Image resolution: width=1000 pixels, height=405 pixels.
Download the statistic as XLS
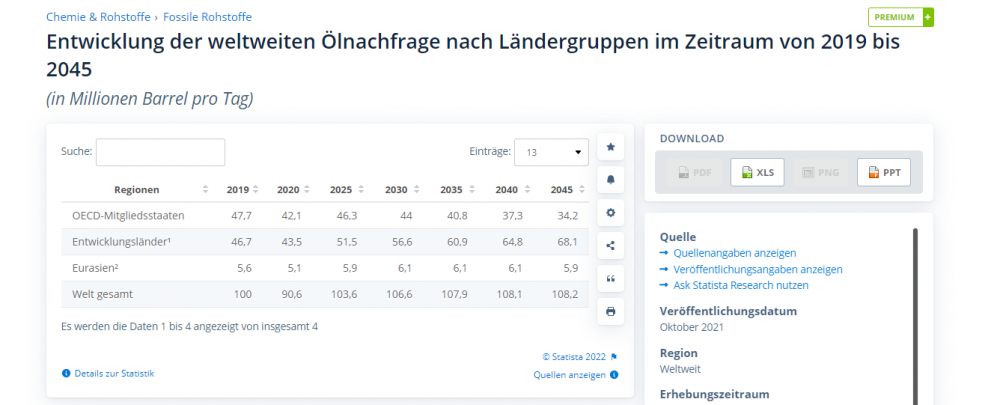[757, 172]
